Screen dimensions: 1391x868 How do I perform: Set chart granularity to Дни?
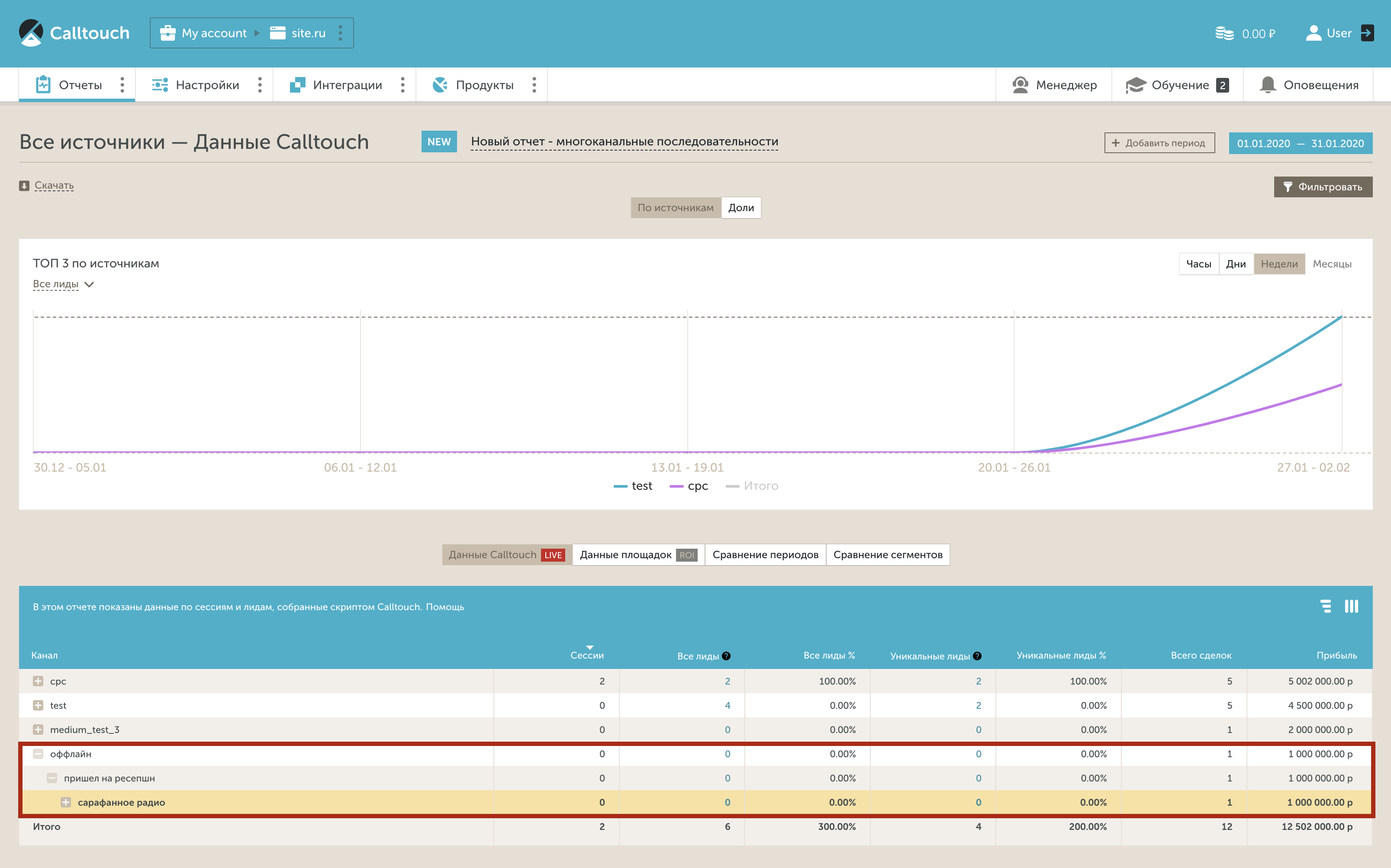pos(1236,264)
